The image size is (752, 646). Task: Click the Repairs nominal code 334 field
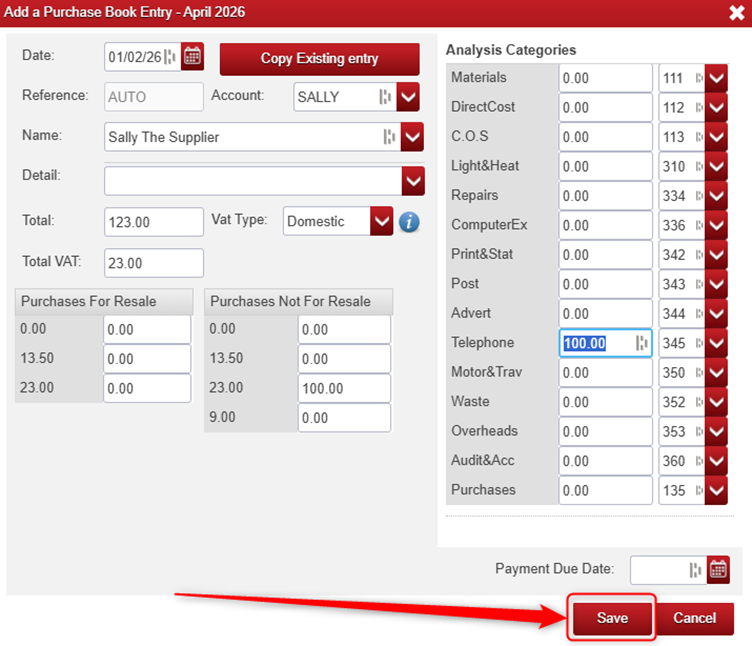coord(682,196)
